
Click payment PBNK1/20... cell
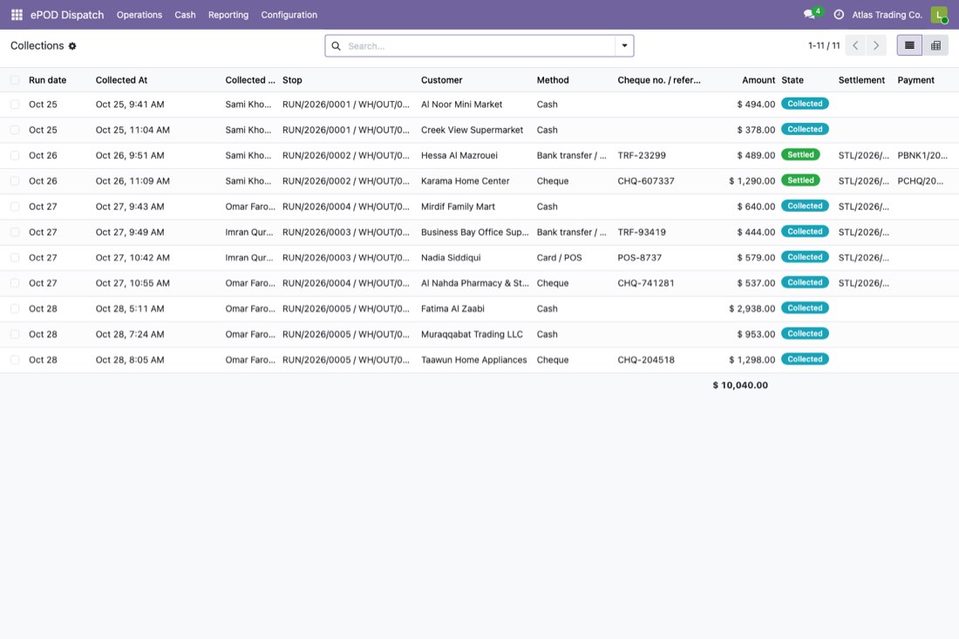(x=922, y=156)
